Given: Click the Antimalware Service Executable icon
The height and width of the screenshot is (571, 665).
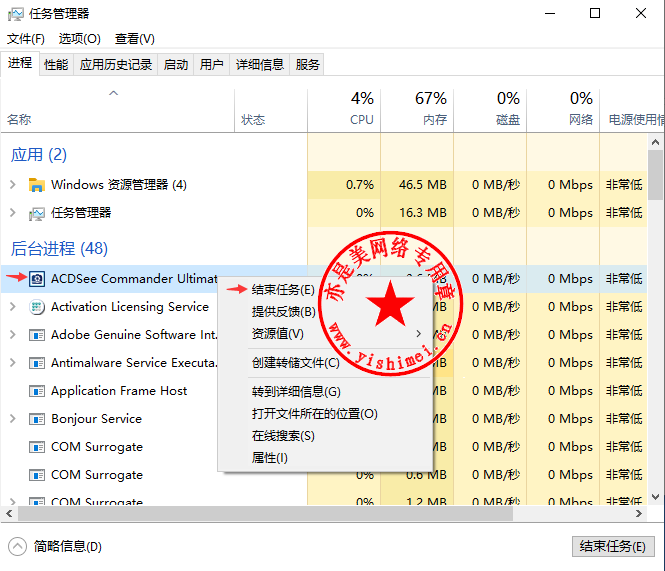Looking at the screenshot, I should (x=36, y=363).
